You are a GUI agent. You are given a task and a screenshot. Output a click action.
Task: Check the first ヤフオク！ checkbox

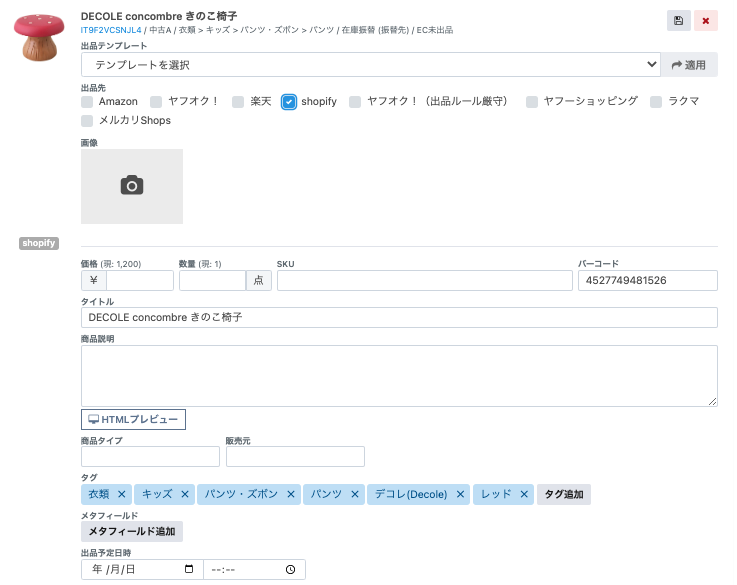[x=156, y=101]
